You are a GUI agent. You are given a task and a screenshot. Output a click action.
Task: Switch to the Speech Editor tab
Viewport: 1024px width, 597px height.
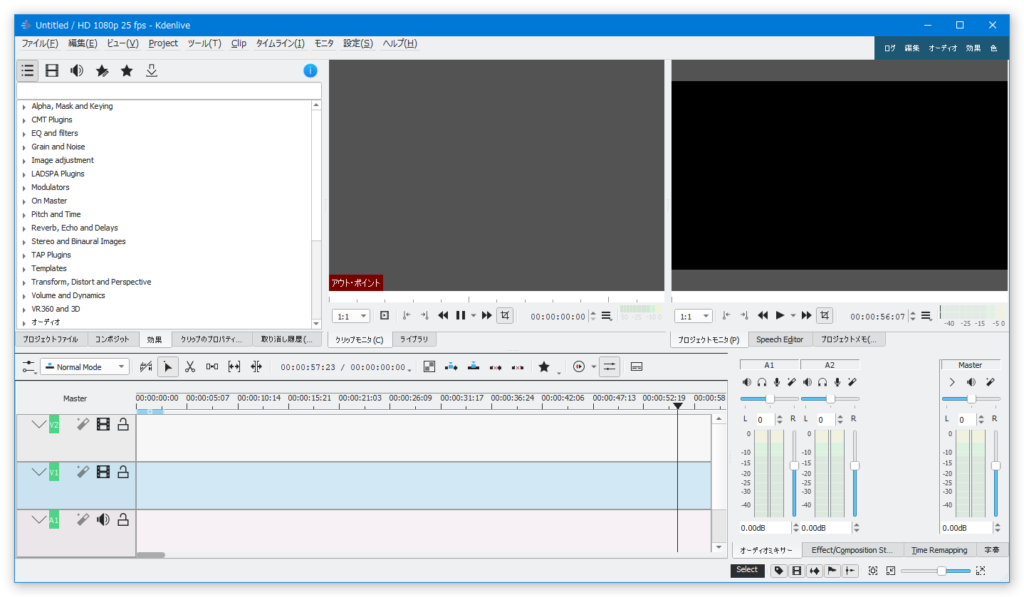(x=779, y=340)
